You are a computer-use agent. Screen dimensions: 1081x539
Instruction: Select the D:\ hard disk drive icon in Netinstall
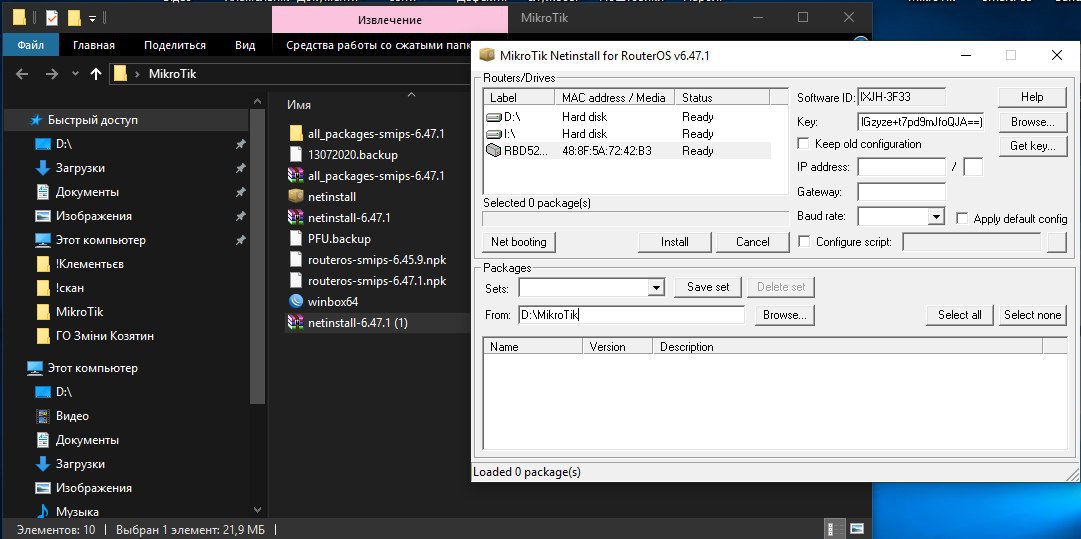pyautogui.click(x=494, y=117)
